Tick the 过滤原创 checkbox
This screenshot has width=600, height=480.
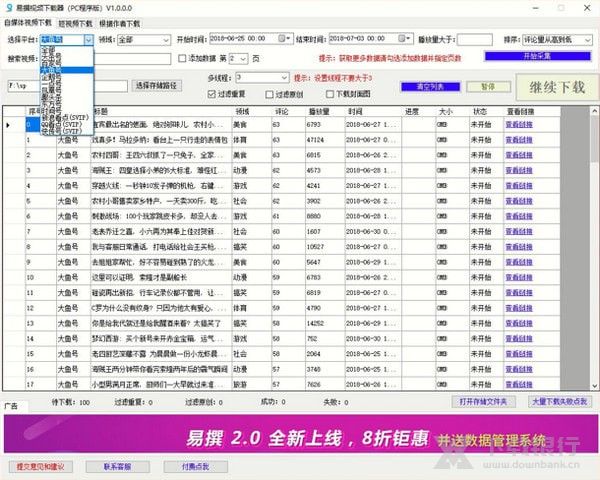point(269,94)
